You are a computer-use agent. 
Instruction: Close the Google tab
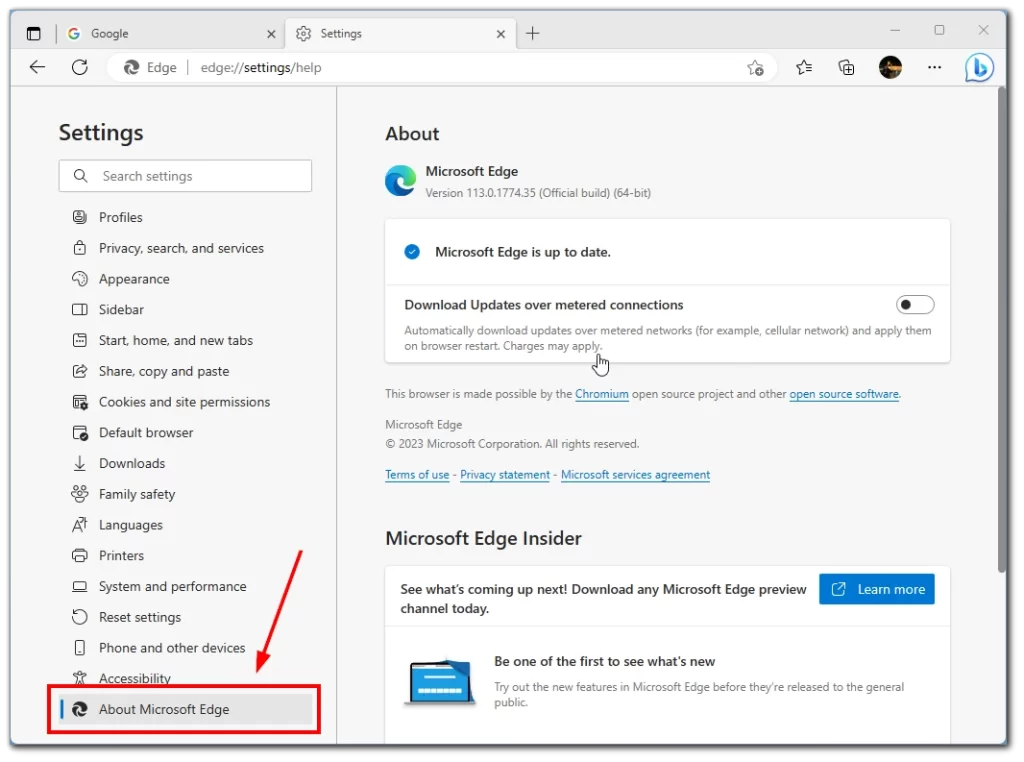[x=271, y=34]
